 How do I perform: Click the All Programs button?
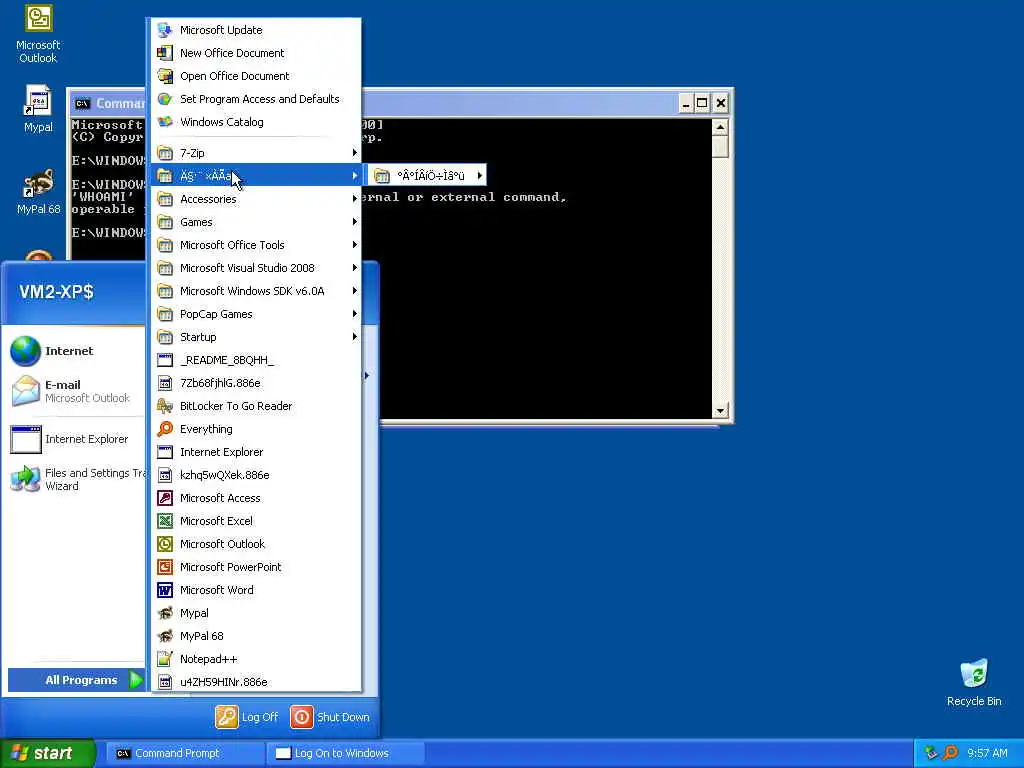click(x=76, y=680)
